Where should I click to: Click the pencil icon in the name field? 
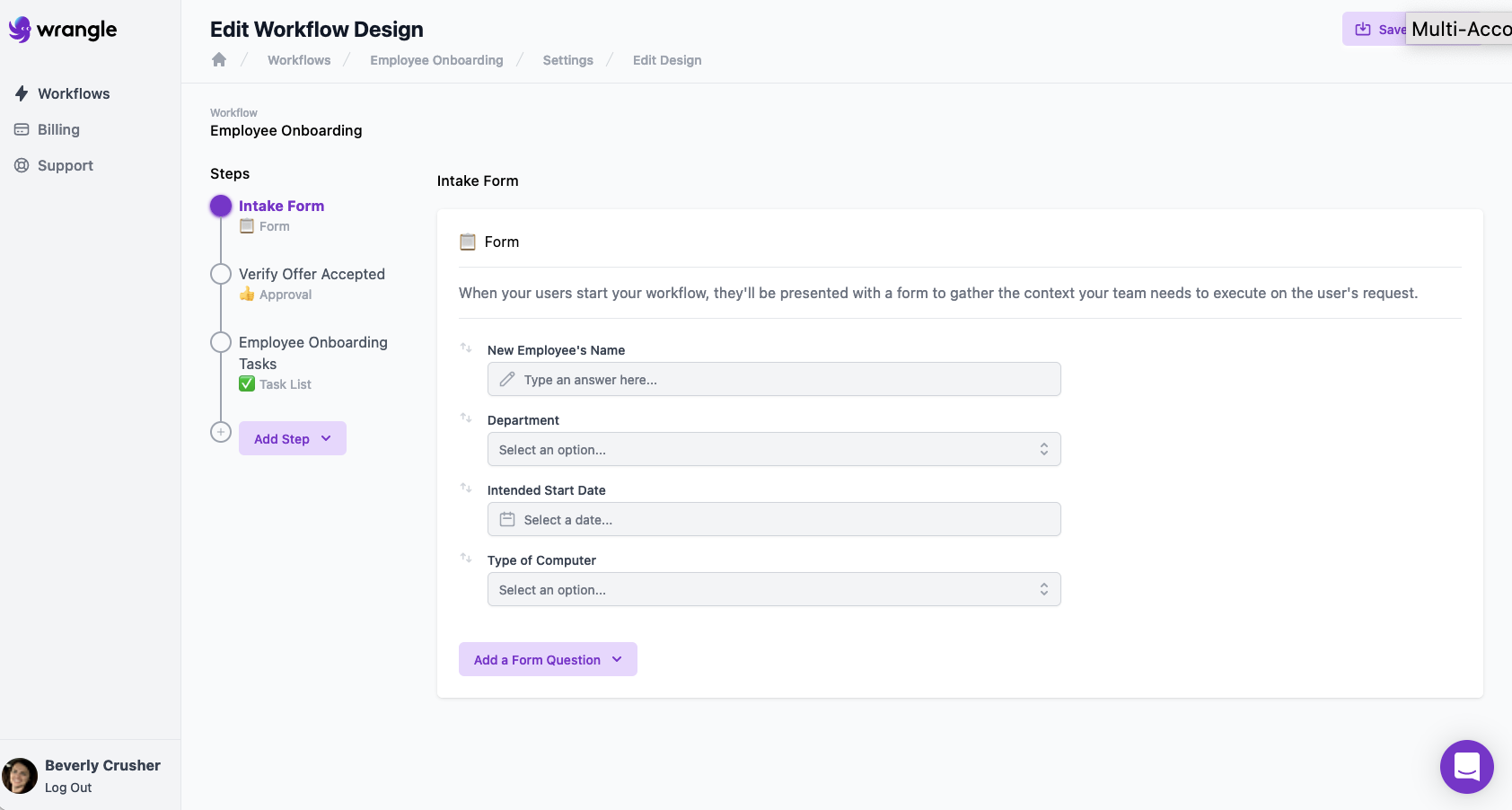pyautogui.click(x=506, y=379)
